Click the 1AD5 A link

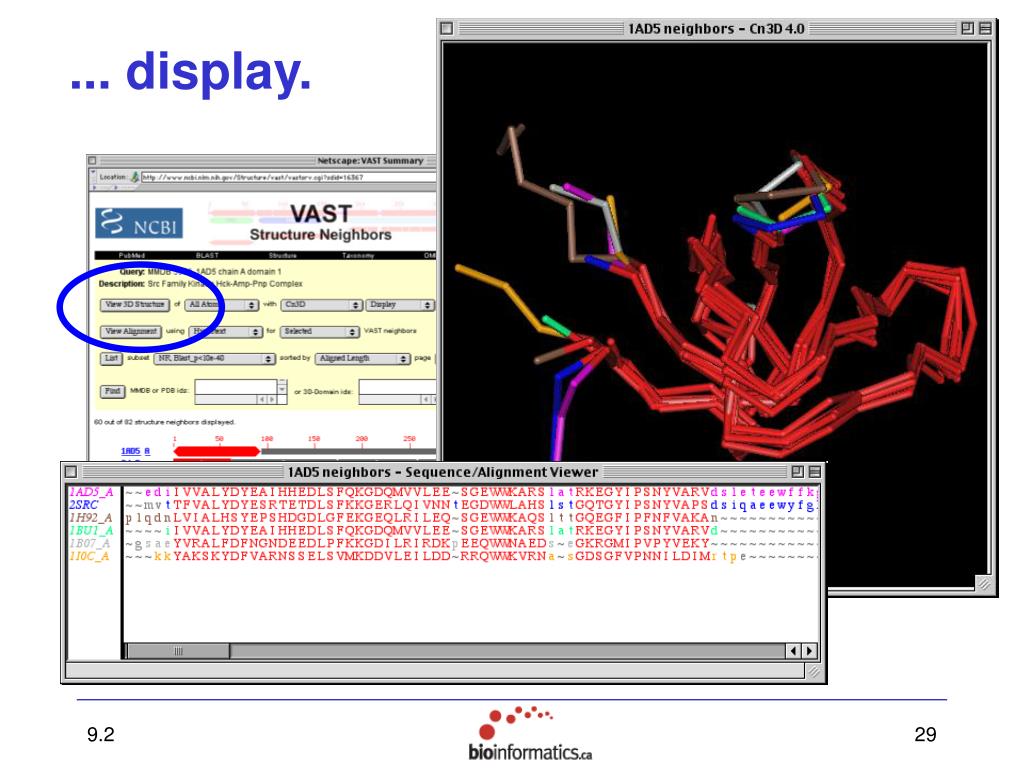(x=135, y=451)
